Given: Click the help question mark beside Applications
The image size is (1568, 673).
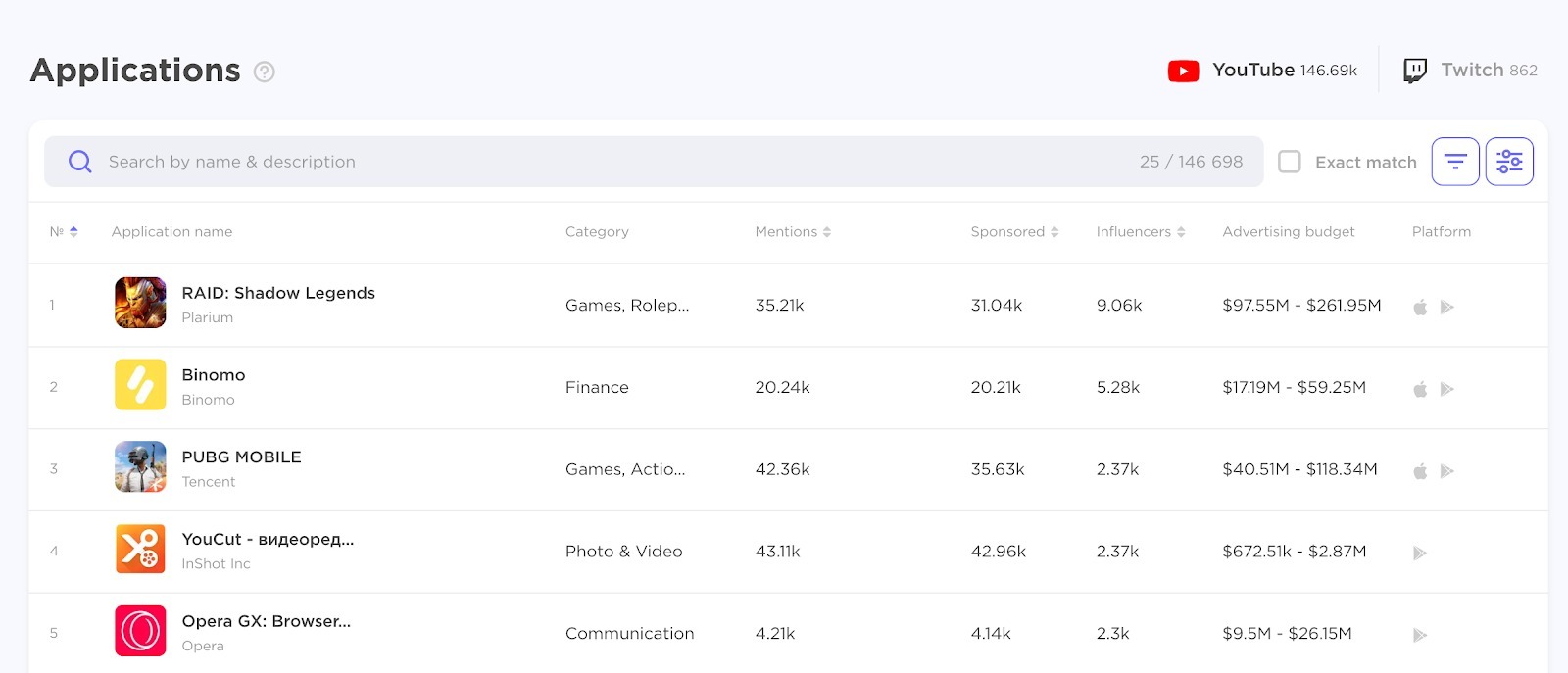Looking at the screenshot, I should pyautogui.click(x=266, y=72).
